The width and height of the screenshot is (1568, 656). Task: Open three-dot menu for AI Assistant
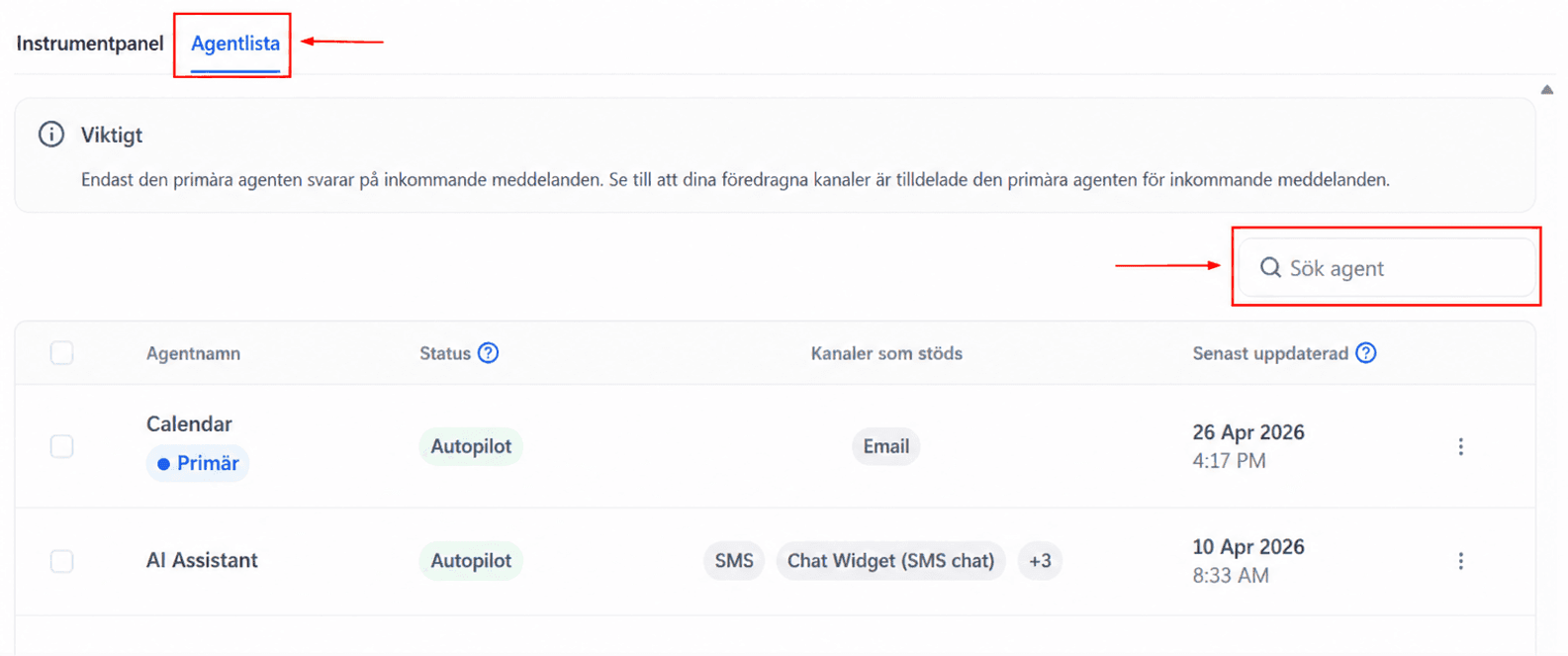point(1460,561)
